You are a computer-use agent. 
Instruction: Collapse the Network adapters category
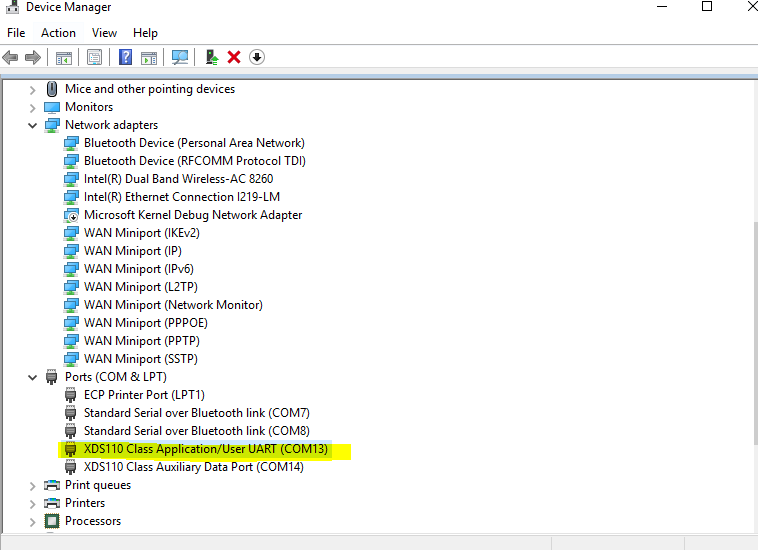coord(32,126)
